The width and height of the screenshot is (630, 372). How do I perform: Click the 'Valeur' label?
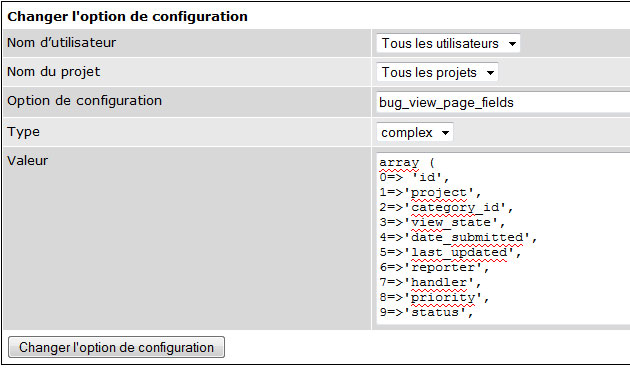27,161
